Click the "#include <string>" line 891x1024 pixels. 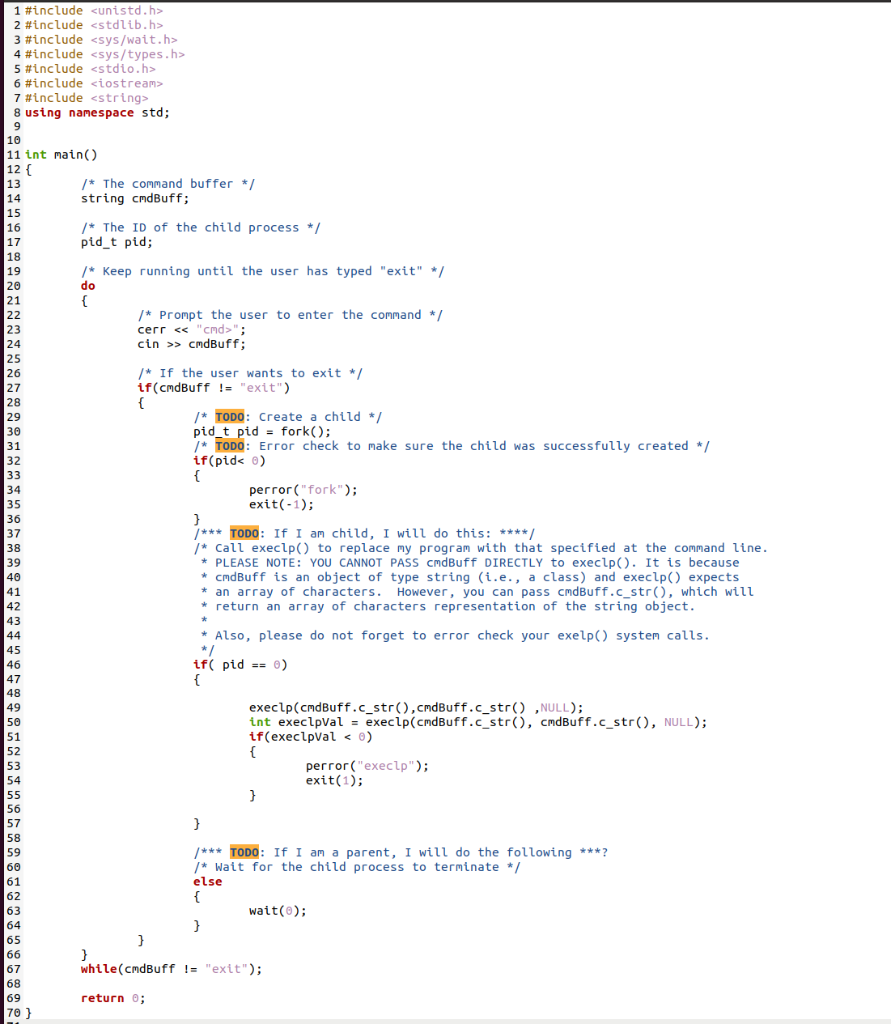tap(87, 98)
